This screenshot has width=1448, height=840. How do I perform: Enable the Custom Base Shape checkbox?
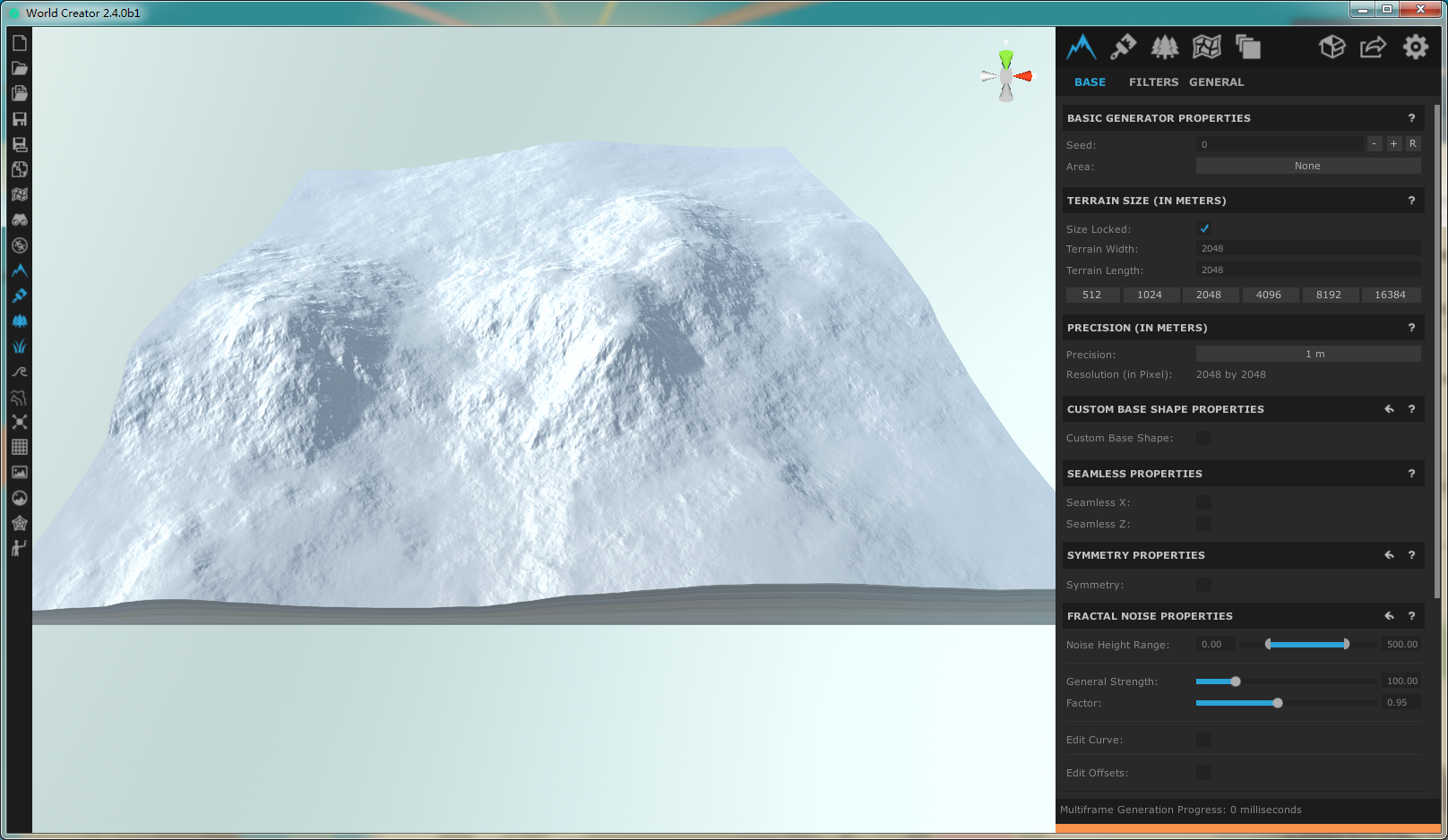point(1204,438)
